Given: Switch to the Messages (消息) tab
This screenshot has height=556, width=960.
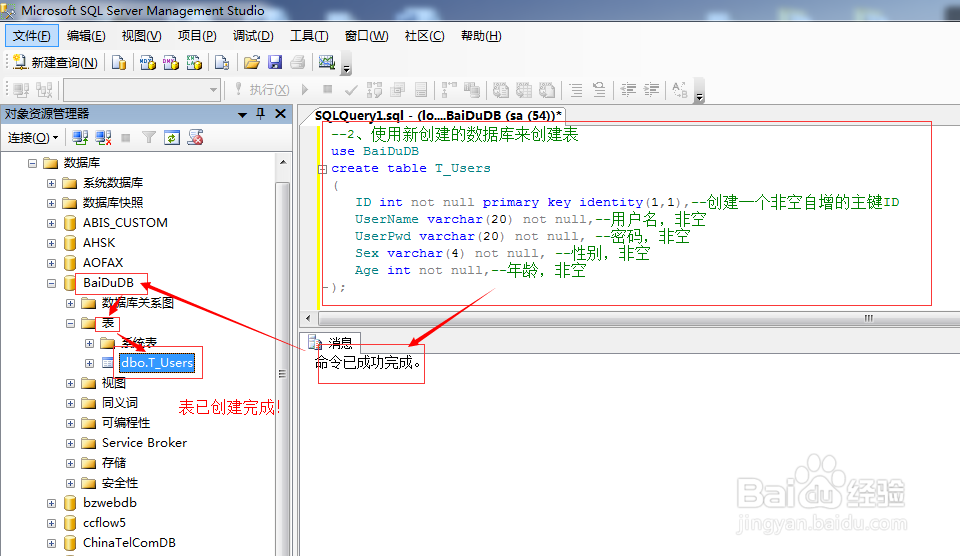Looking at the screenshot, I should pyautogui.click(x=331, y=342).
